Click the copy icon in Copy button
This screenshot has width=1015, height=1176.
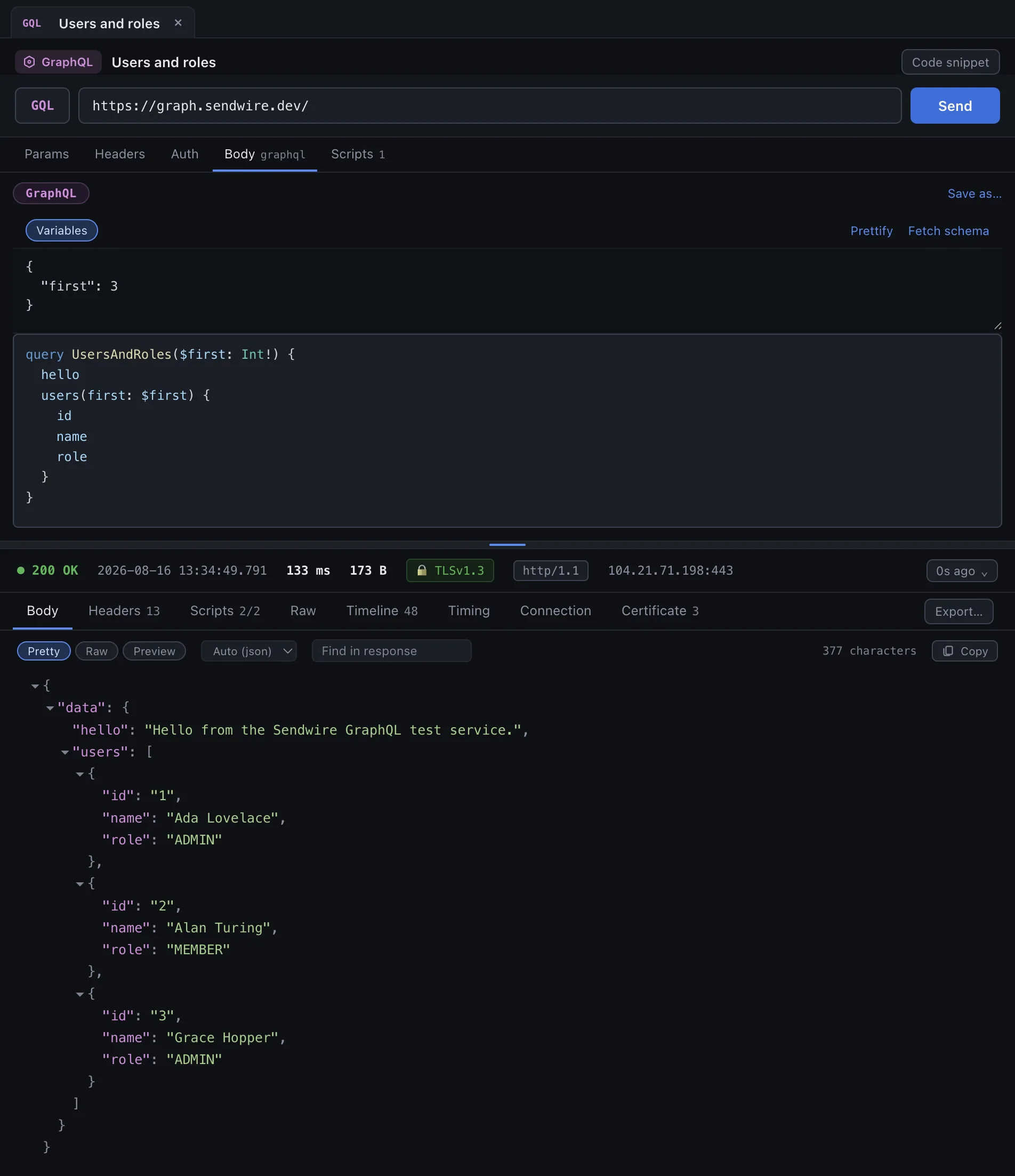click(x=948, y=651)
